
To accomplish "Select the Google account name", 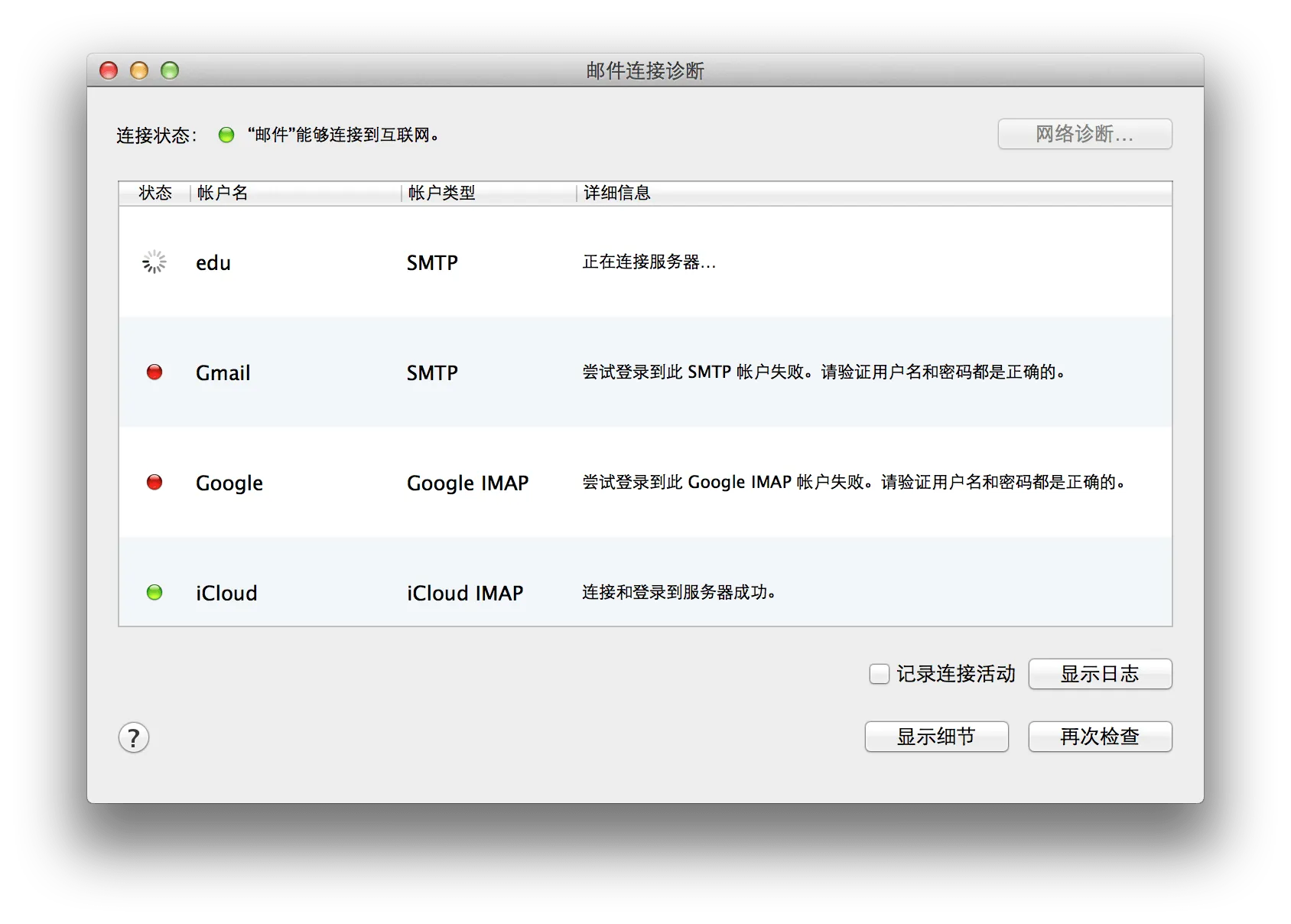I will 229,483.
